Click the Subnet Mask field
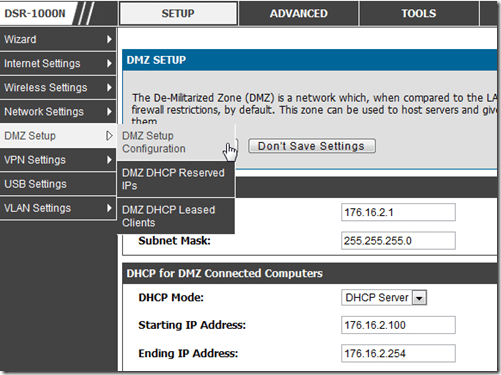501x375 pixels. click(x=398, y=241)
